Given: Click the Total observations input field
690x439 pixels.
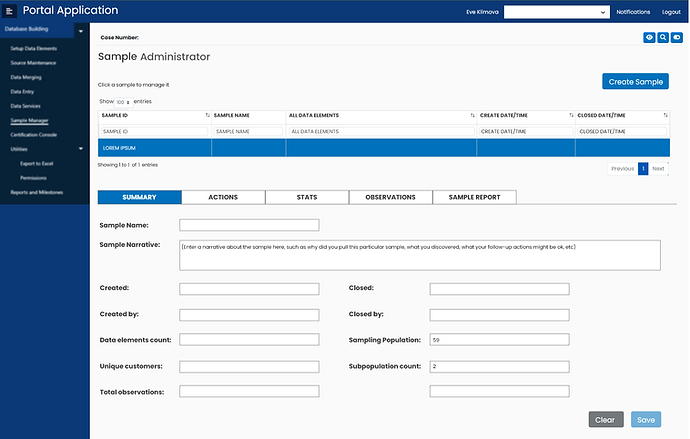Looking at the screenshot, I should [249, 391].
